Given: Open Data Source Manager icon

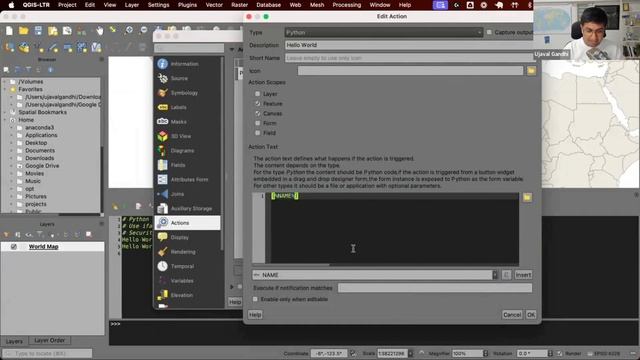Looking at the screenshot, I should pos(9,47).
